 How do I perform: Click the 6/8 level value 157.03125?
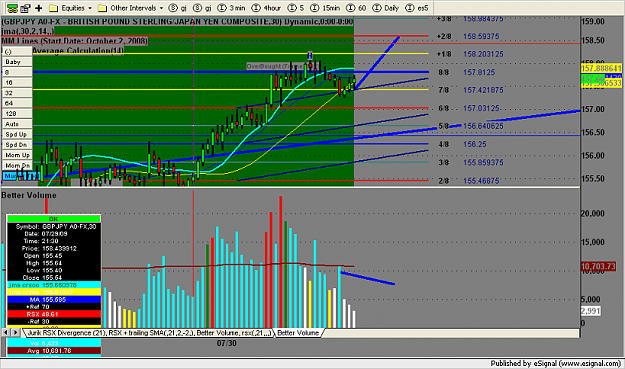(481, 108)
